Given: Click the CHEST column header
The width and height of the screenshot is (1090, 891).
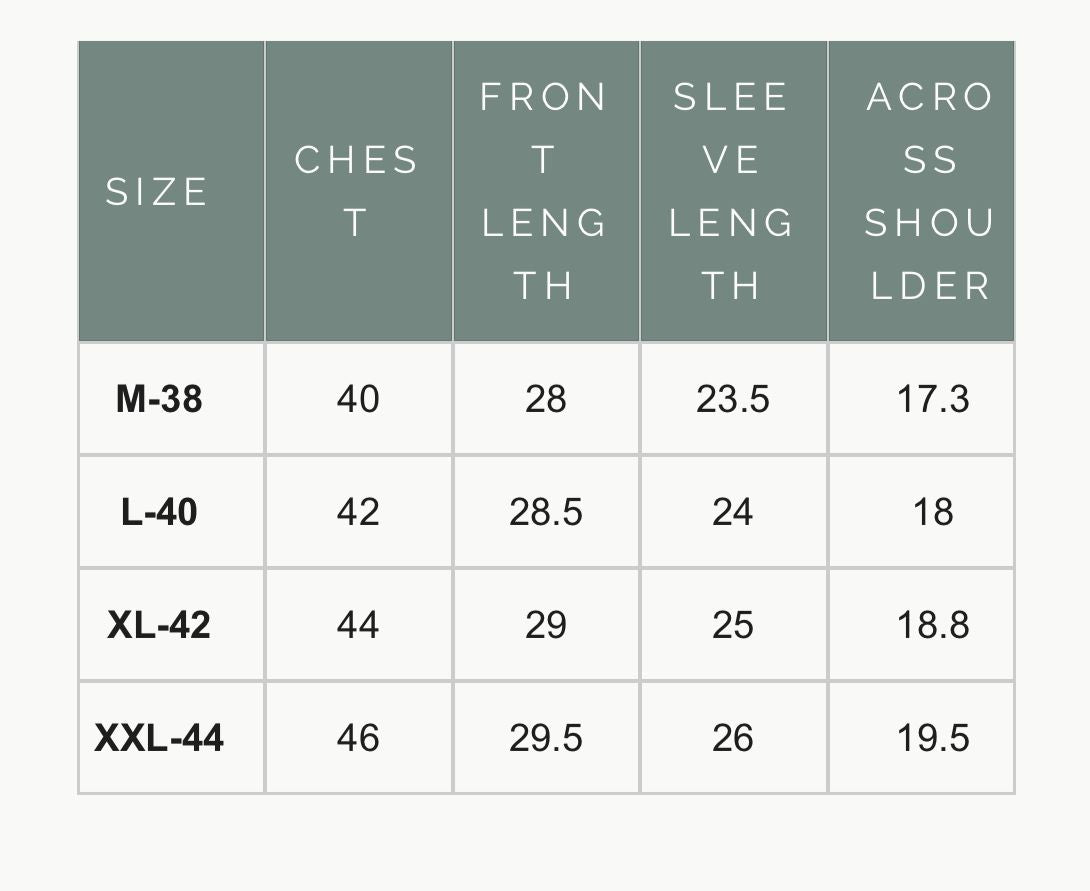Looking at the screenshot, I should pyautogui.click(x=357, y=191).
